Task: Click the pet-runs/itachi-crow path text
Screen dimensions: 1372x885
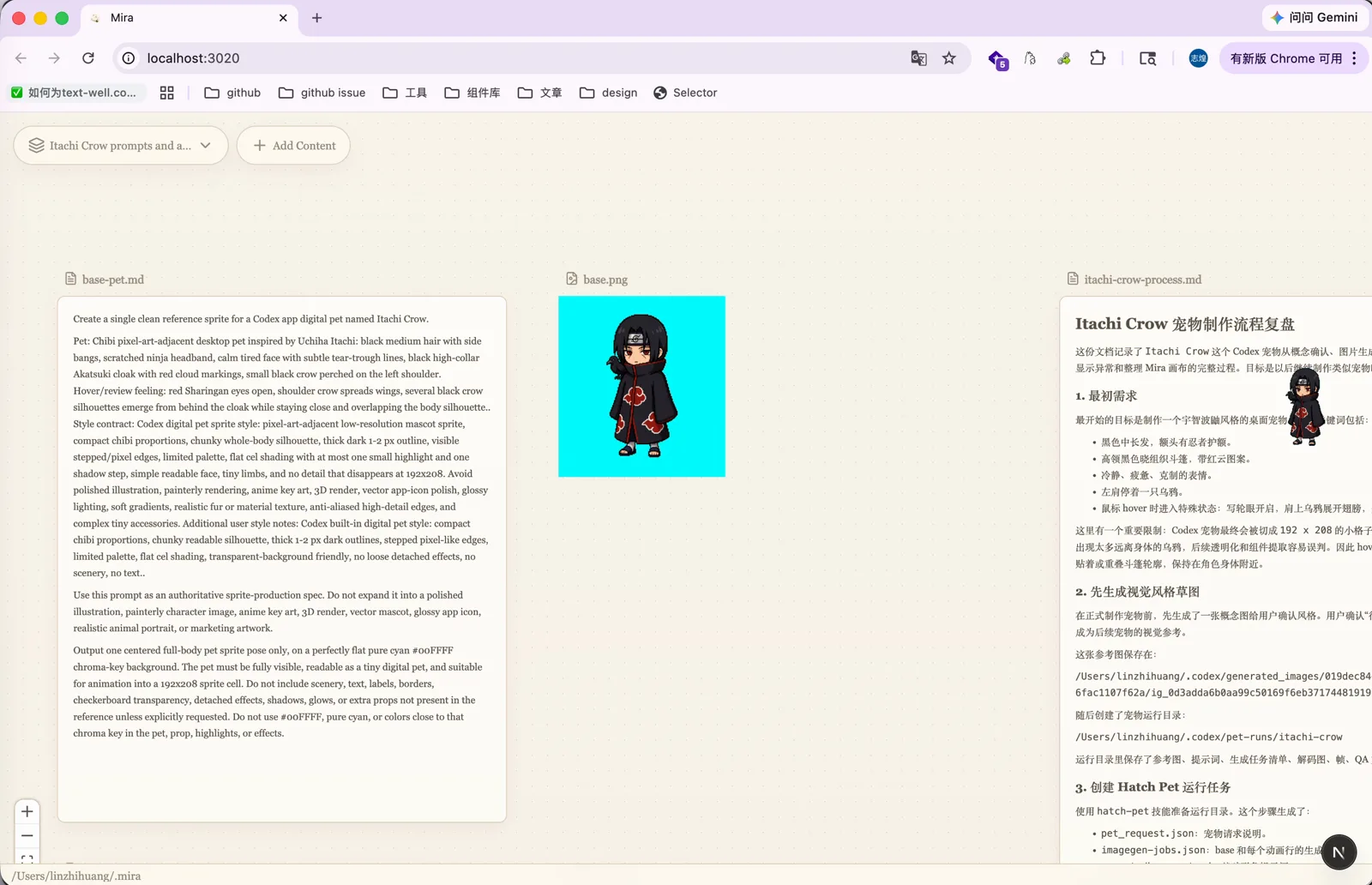Action: click(x=1209, y=737)
